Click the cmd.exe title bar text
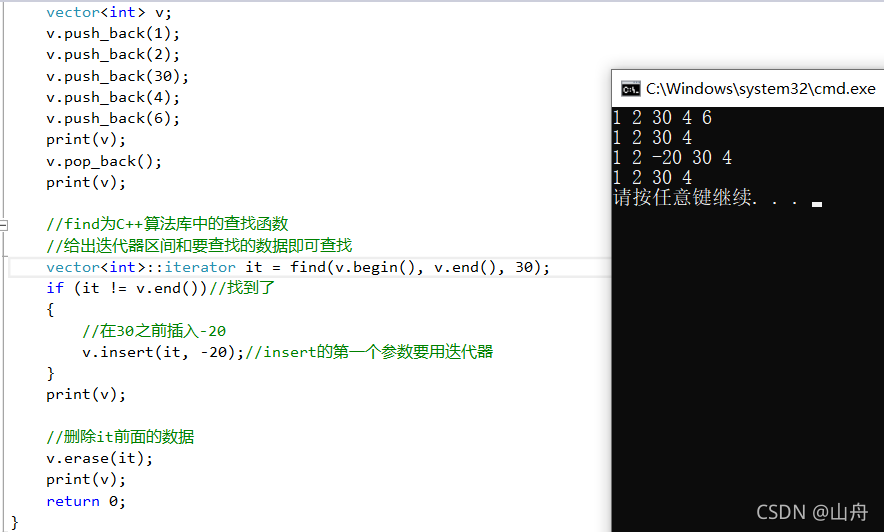The image size is (884, 532). pyautogui.click(x=761, y=89)
